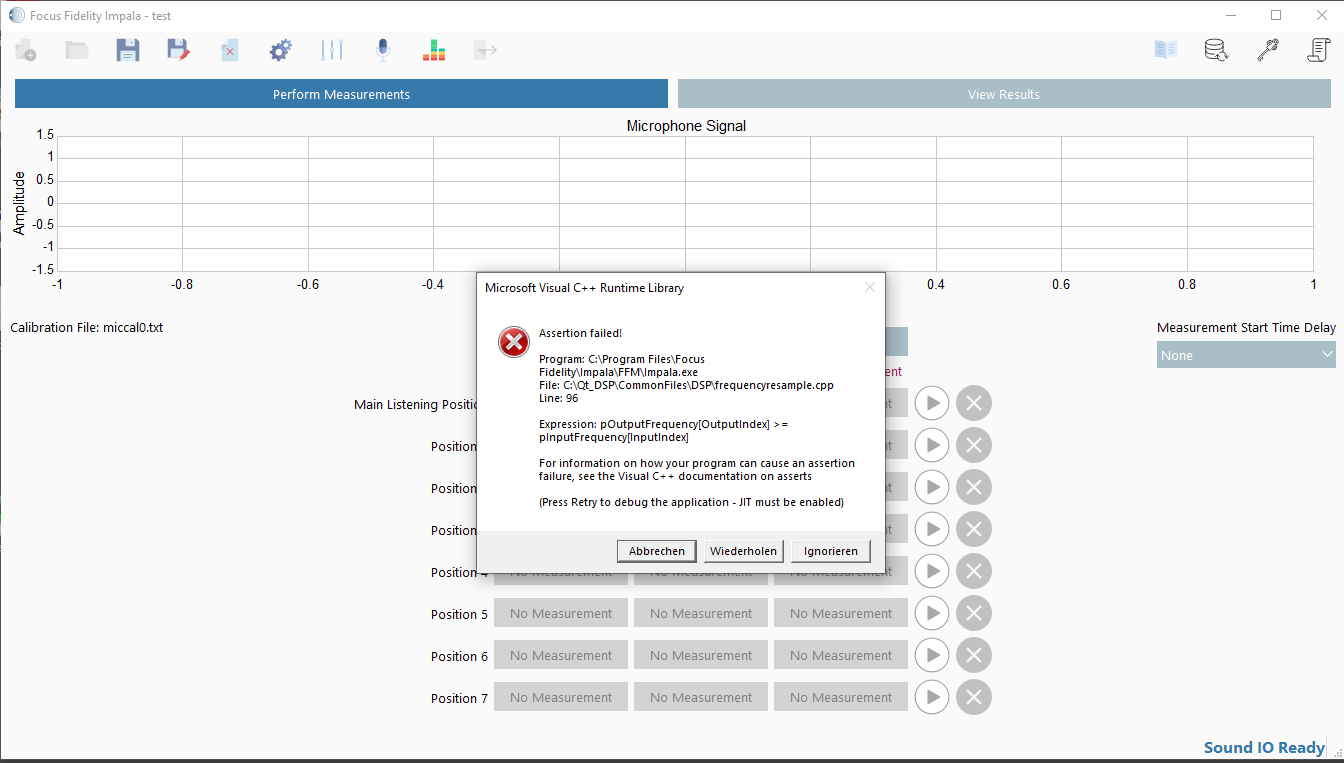Click the Abbrechen button in error dialog
Viewport: 1344px width, 763px height.
click(657, 551)
